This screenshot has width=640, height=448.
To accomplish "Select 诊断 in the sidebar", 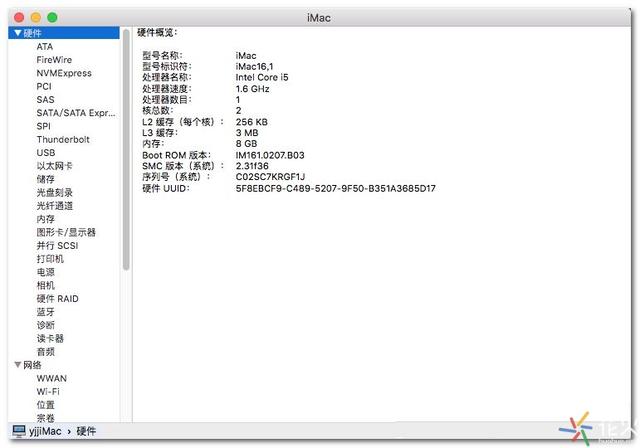I will coord(45,325).
